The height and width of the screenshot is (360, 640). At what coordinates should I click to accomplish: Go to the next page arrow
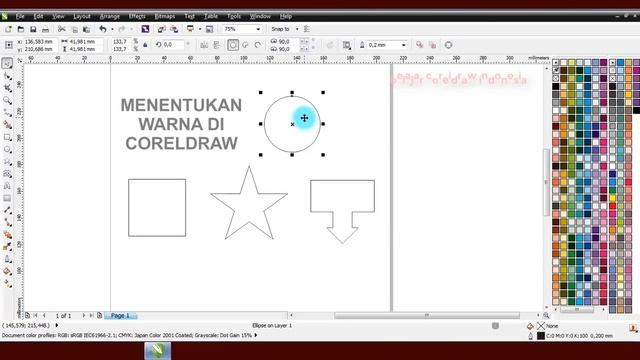tap(84, 316)
